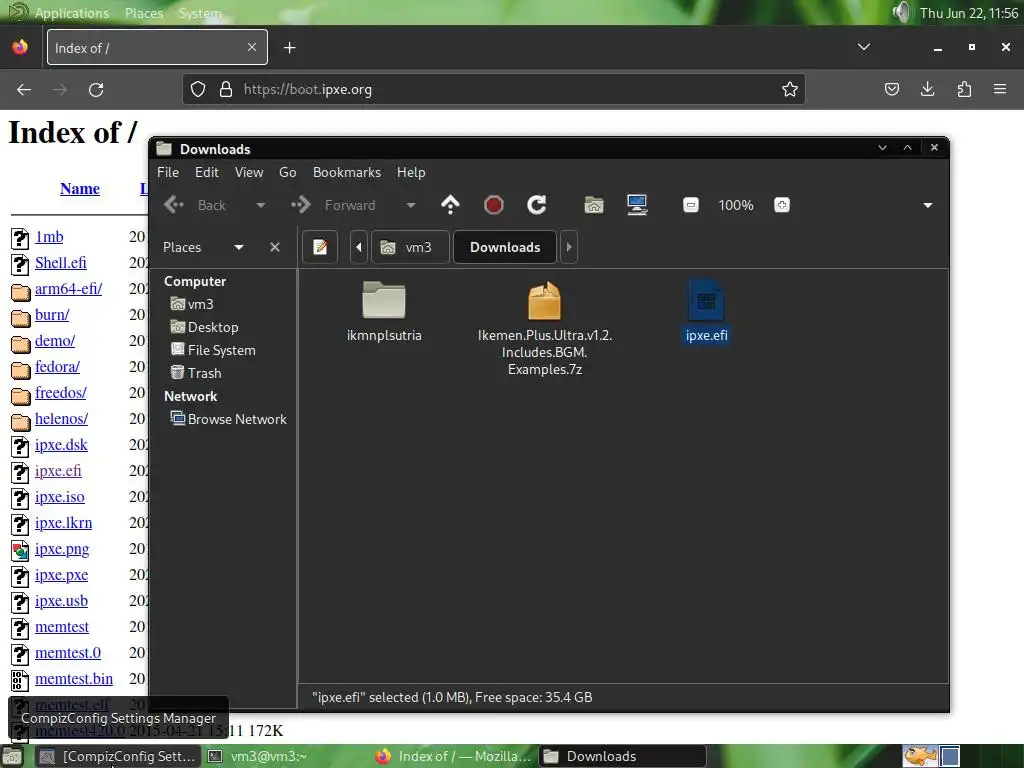
Task: Switch to vm3@vm3 terminal in taskbar
Action: click(258, 756)
